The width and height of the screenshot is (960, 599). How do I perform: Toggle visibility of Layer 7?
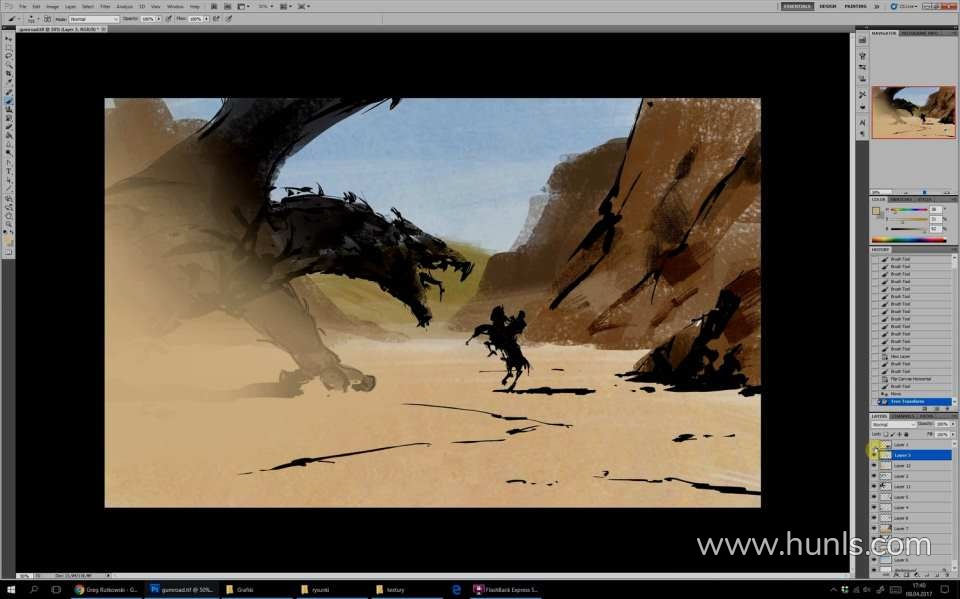[x=874, y=528]
